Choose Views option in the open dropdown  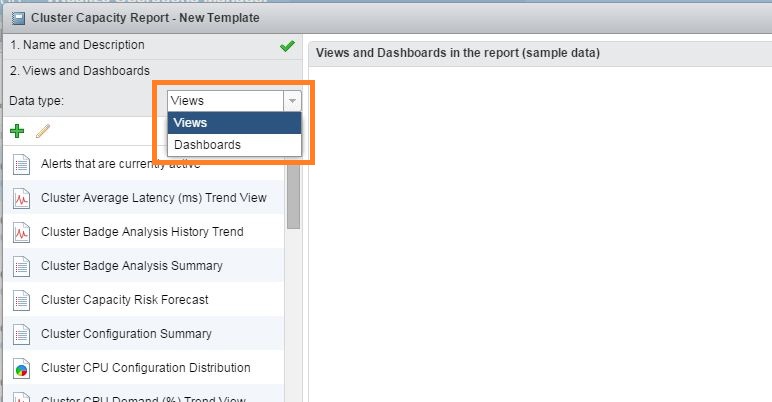point(190,123)
